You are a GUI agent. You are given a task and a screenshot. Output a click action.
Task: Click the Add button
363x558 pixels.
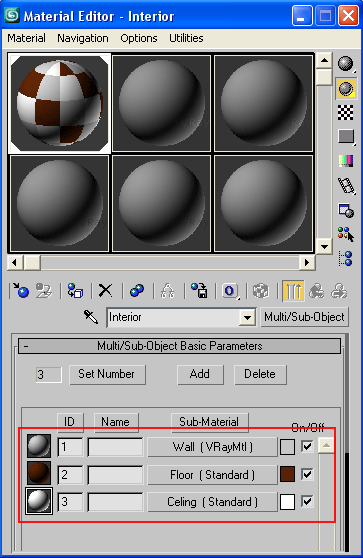200,374
